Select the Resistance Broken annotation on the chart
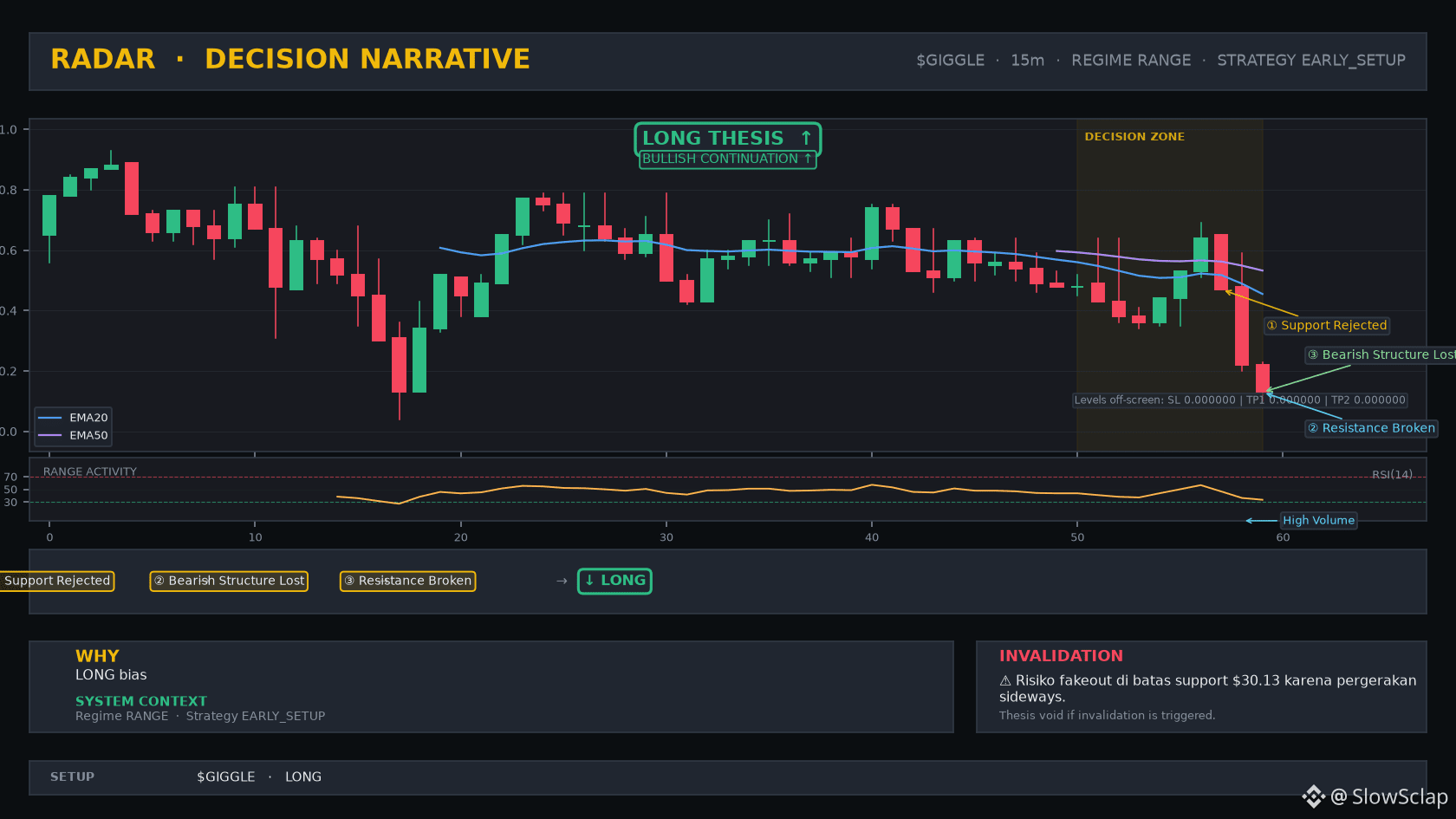 pyautogui.click(x=1371, y=428)
